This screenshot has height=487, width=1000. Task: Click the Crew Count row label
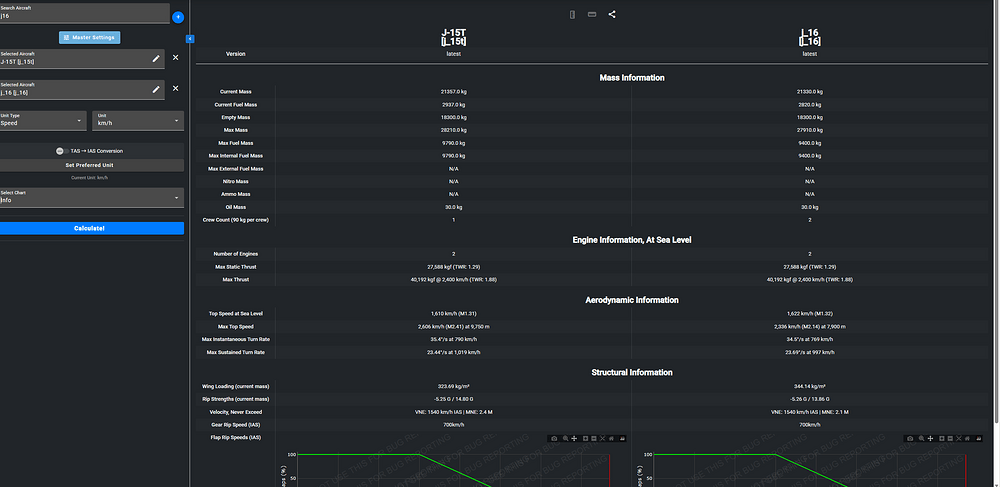pos(235,219)
